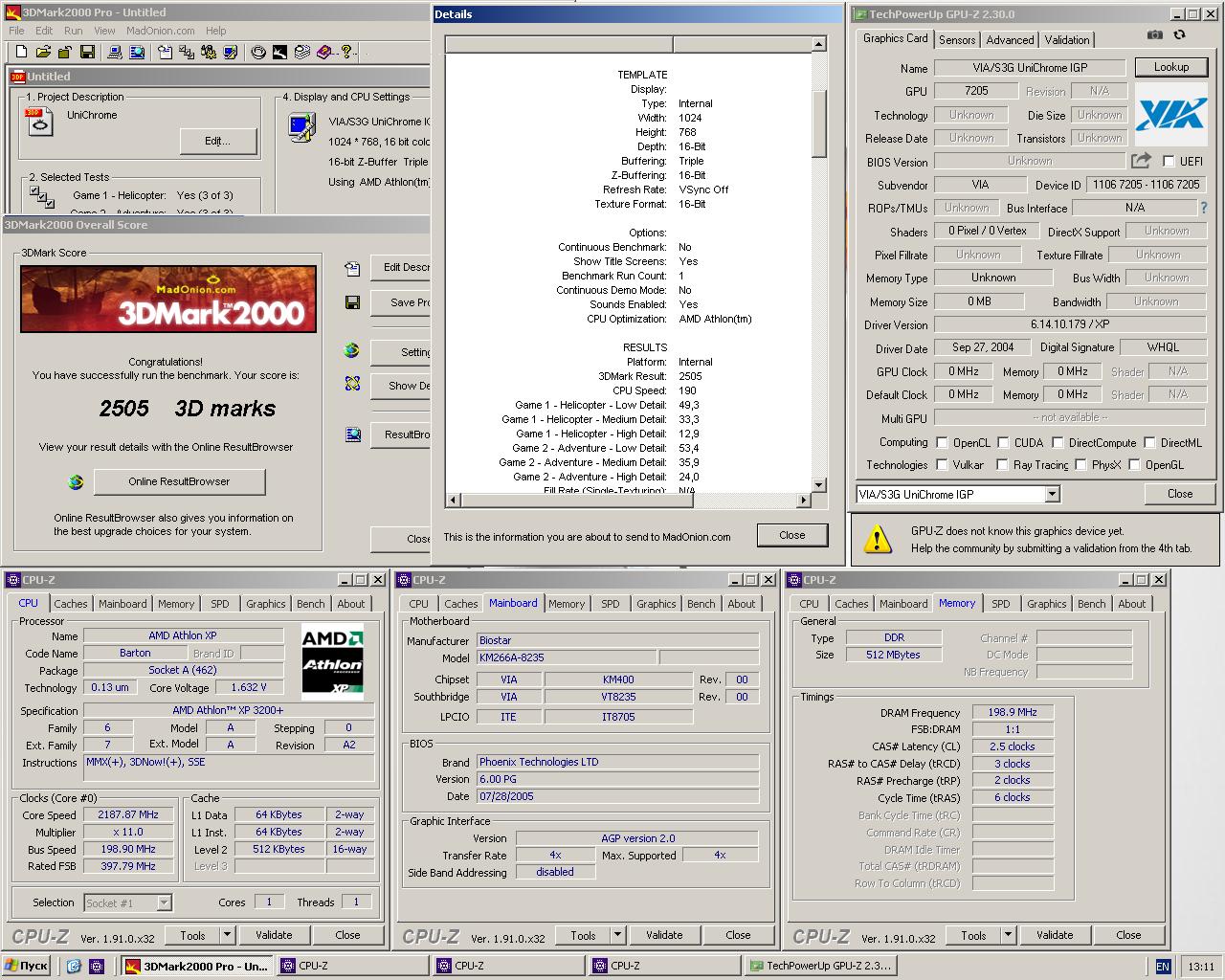
Task: Click the run benchmark ring icon in toolbar
Action: [x=258, y=52]
